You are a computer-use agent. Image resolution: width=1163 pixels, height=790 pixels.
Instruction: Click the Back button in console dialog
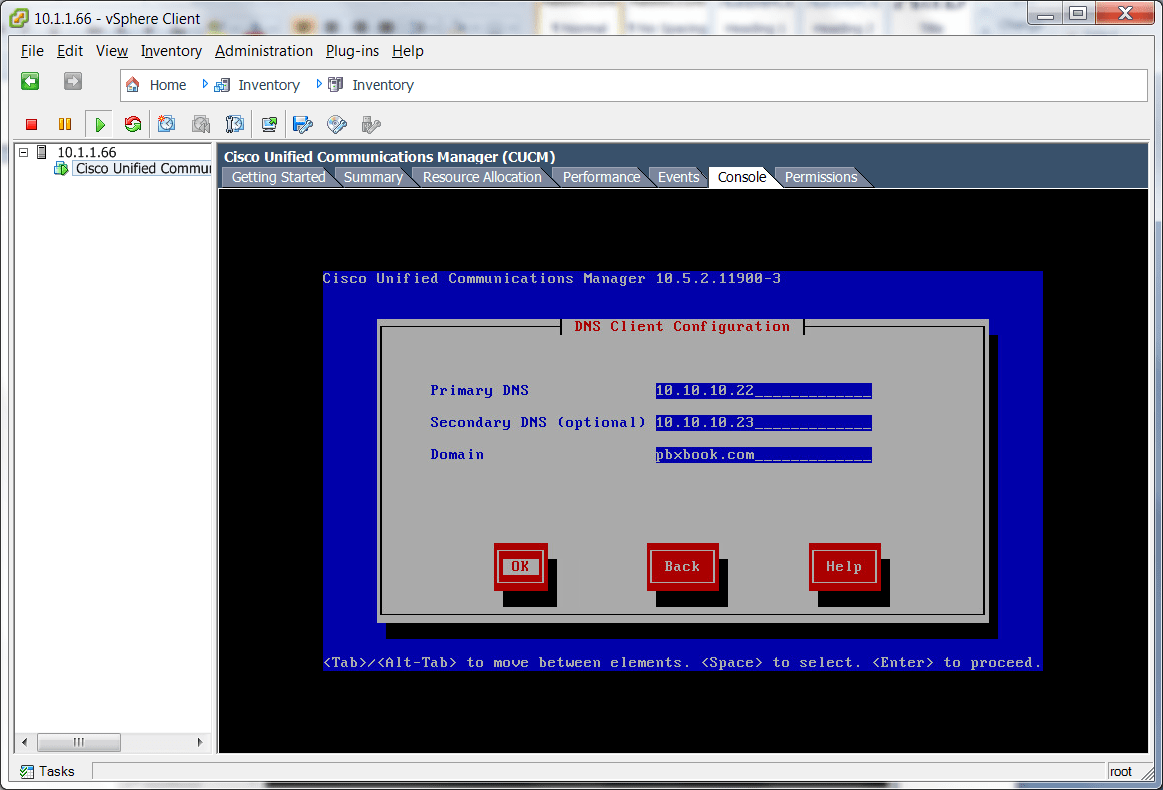pos(682,567)
